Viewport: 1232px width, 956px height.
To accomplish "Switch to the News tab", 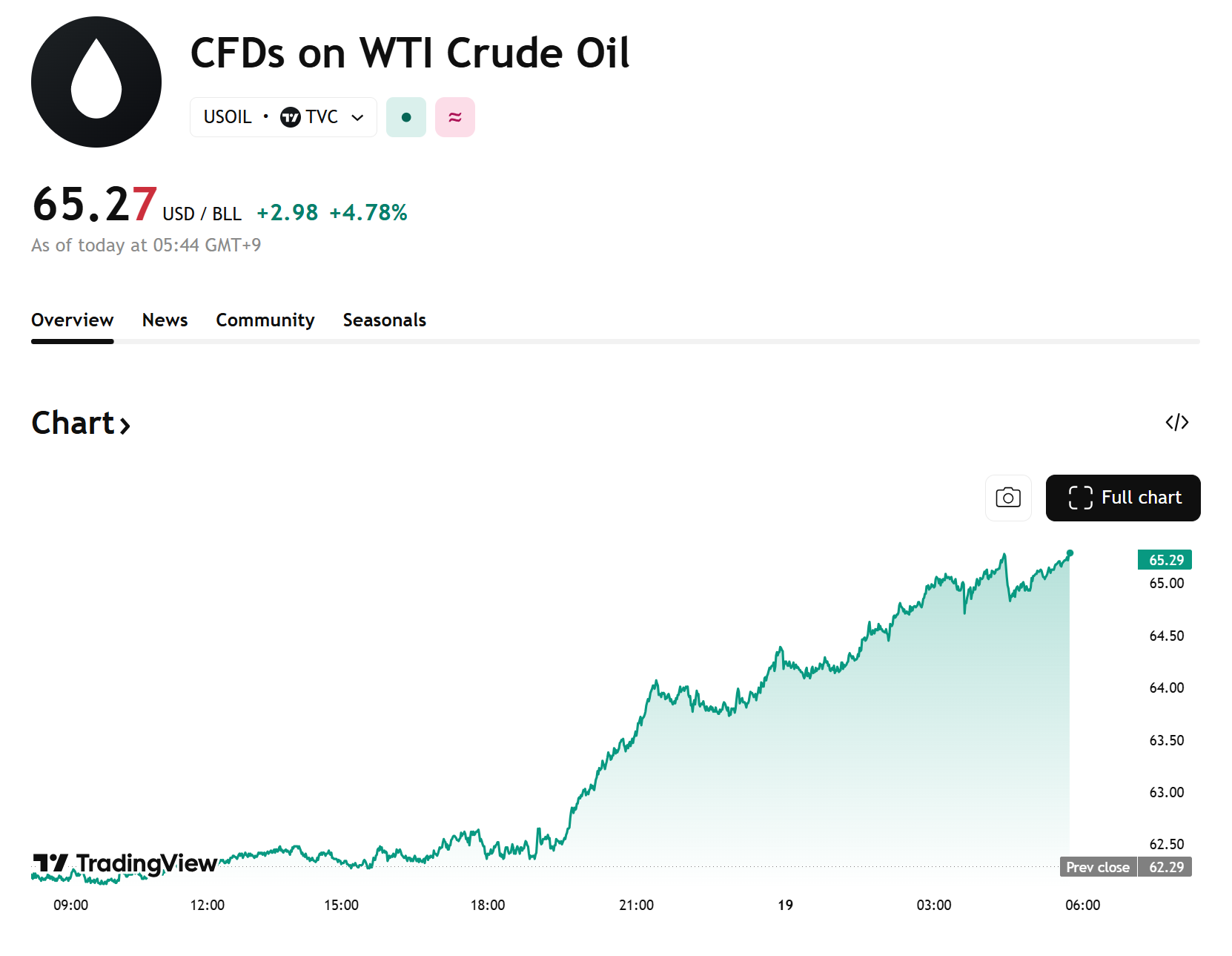I will click(x=165, y=320).
